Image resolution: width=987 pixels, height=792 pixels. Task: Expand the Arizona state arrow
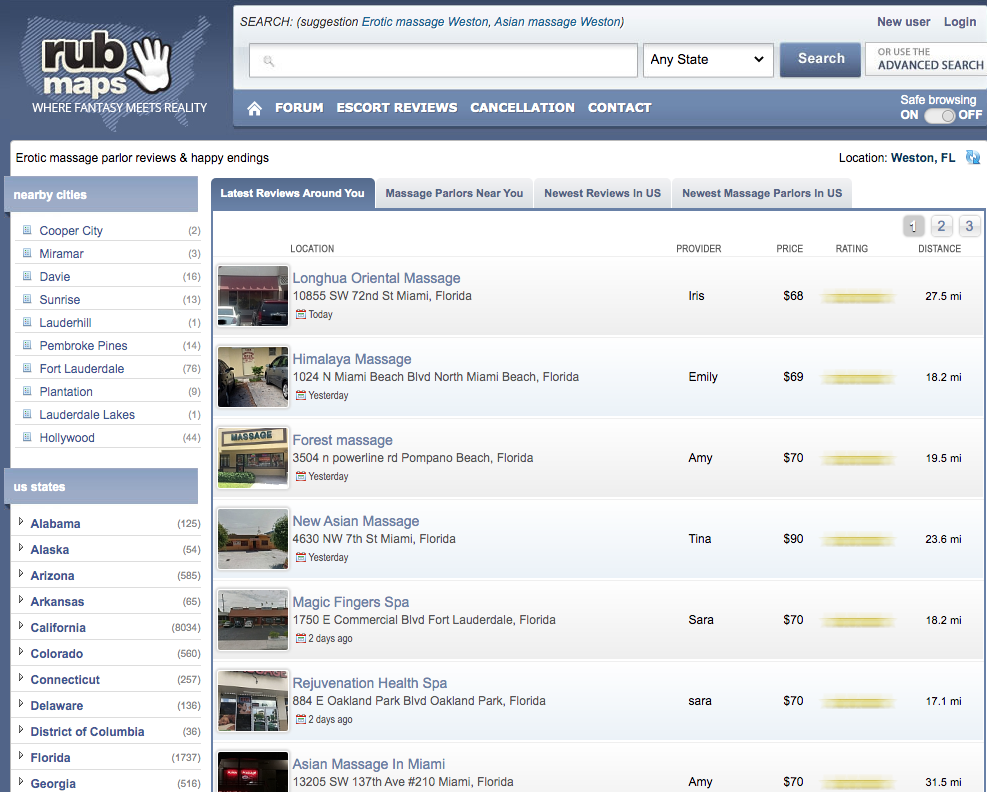pos(21,574)
